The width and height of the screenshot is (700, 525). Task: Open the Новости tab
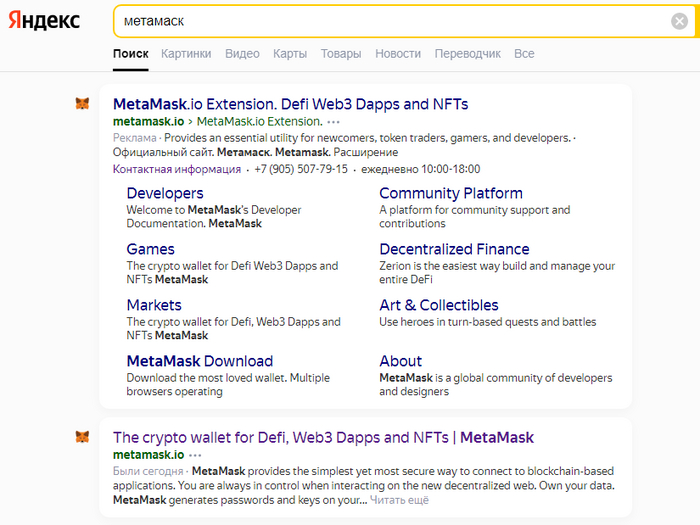pyautogui.click(x=398, y=54)
